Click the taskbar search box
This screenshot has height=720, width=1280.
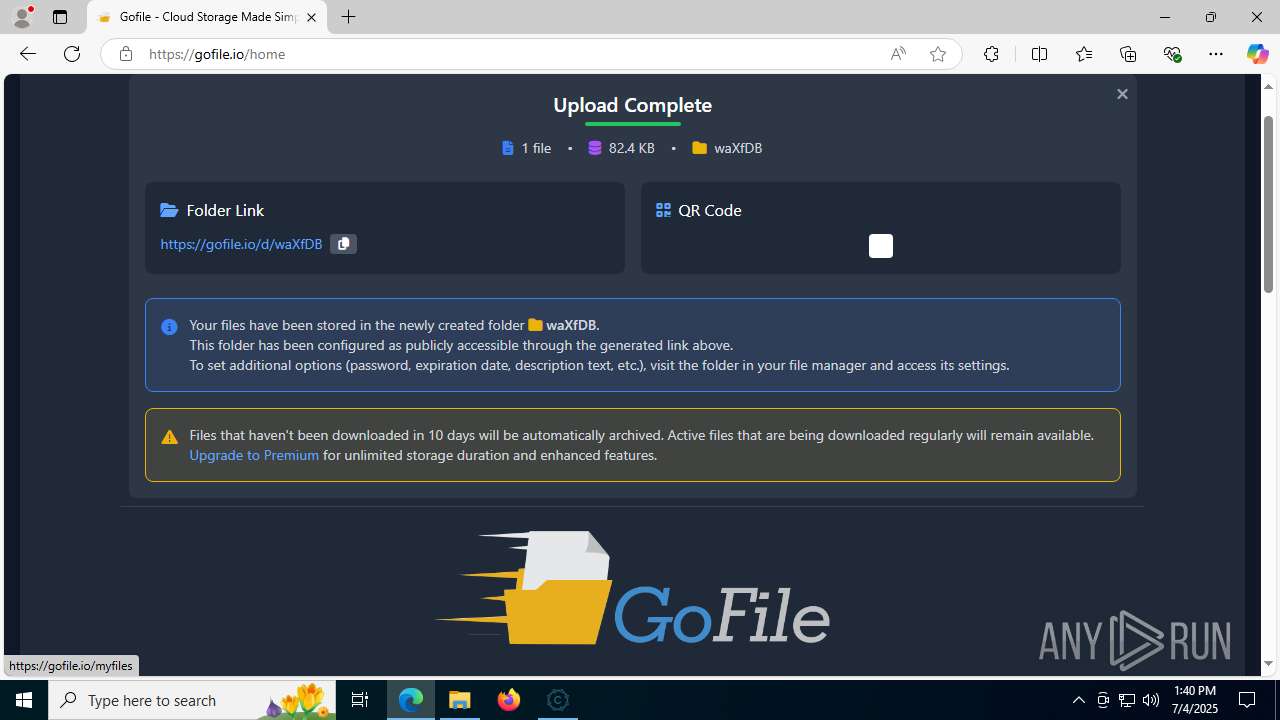click(x=192, y=700)
